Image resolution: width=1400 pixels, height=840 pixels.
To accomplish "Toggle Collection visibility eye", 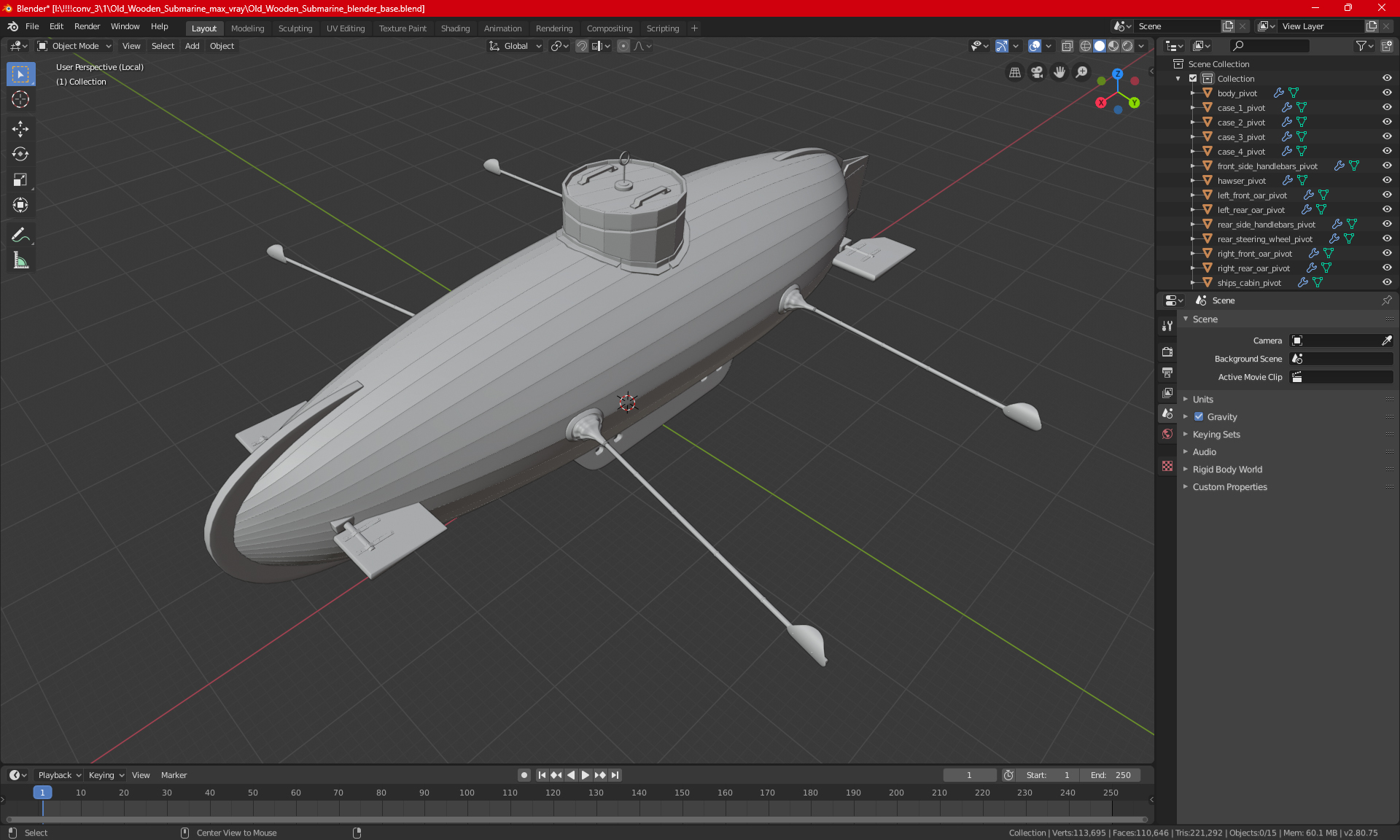I will tap(1387, 79).
